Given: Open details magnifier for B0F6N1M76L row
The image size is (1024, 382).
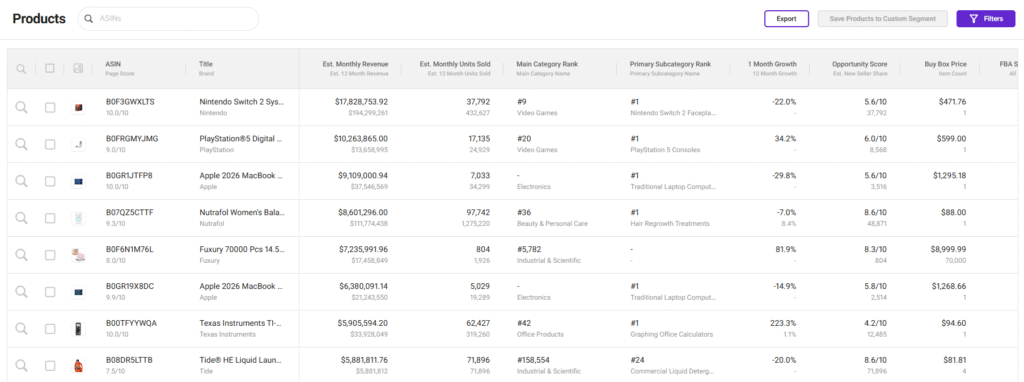Looking at the screenshot, I should 22,255.
